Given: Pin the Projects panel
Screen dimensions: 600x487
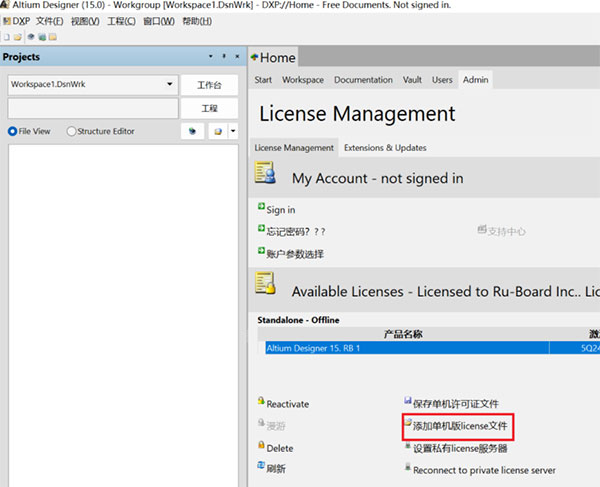Looking at the screenshot, I should click(x=224, y=56).
